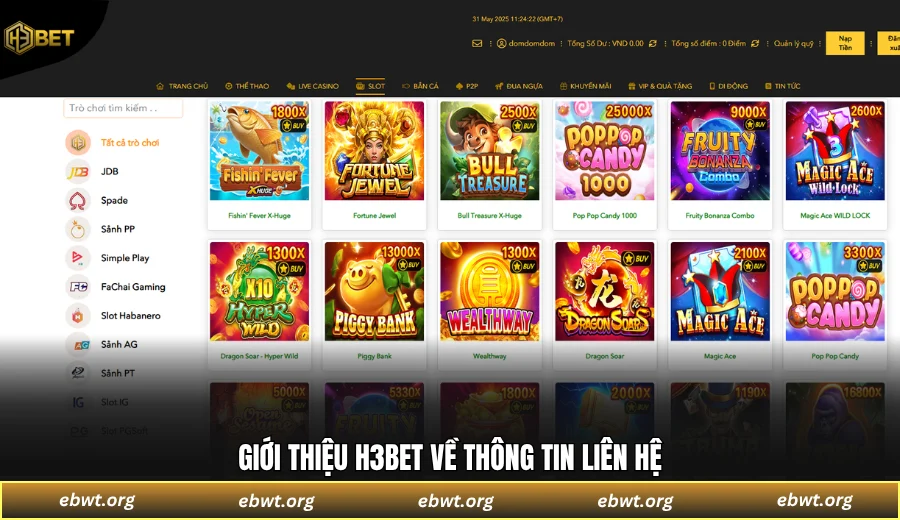The height and width of the screenshot is (520, 900).
Task: Open the FaChai Gaming provider icon
Action: (x=77, y=286)
